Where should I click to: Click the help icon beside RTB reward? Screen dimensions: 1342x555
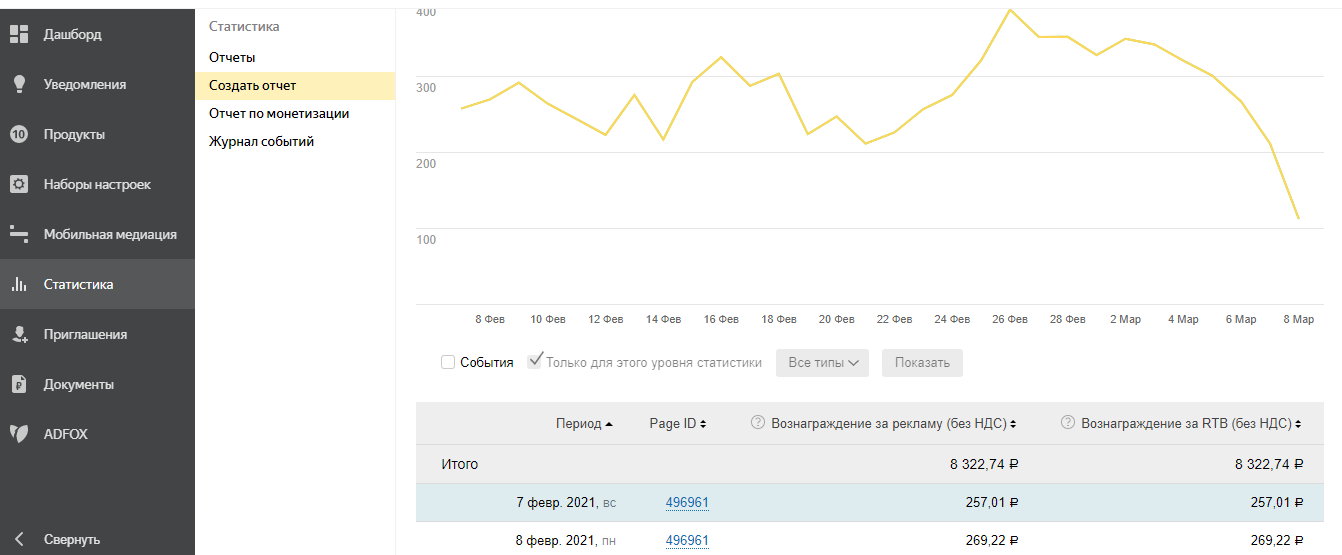click(x=1068, y=423)
